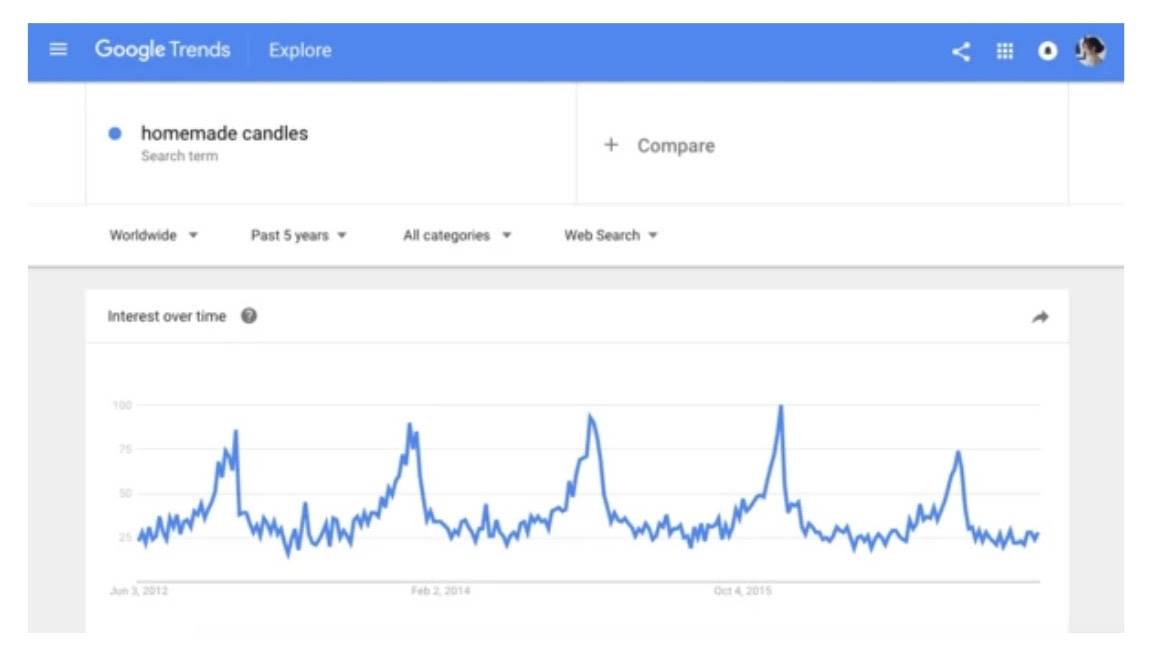Click the Compare button text
This screenshot has width=1174, height=662.
click(676, 146)
